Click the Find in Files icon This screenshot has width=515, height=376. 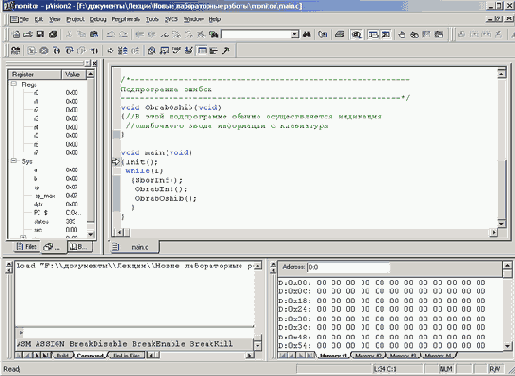coord(213,34)
